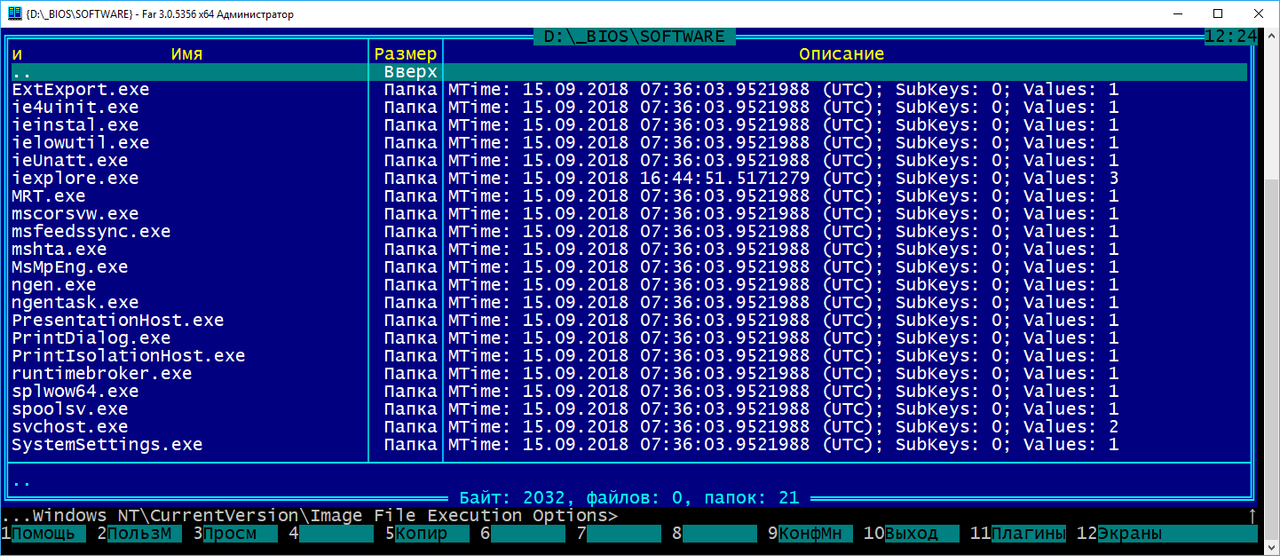Viewport: 1280px width, 556px height.
Task: Select the splwow64.exe entry
Action: coord(630,392)
